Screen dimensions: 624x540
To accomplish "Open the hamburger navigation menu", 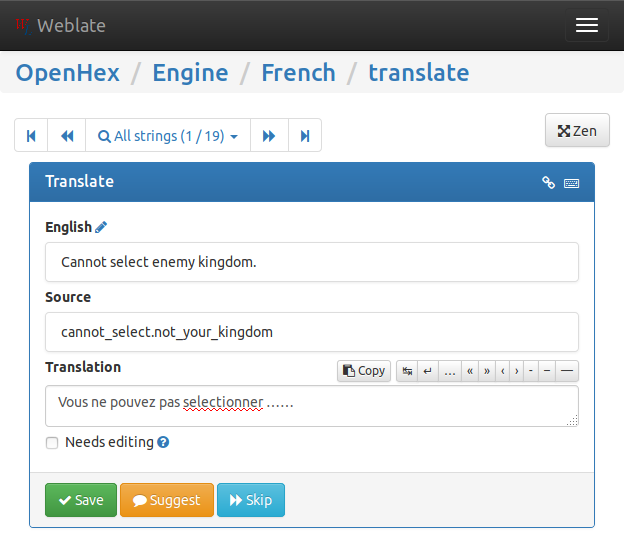I will 587,25.
